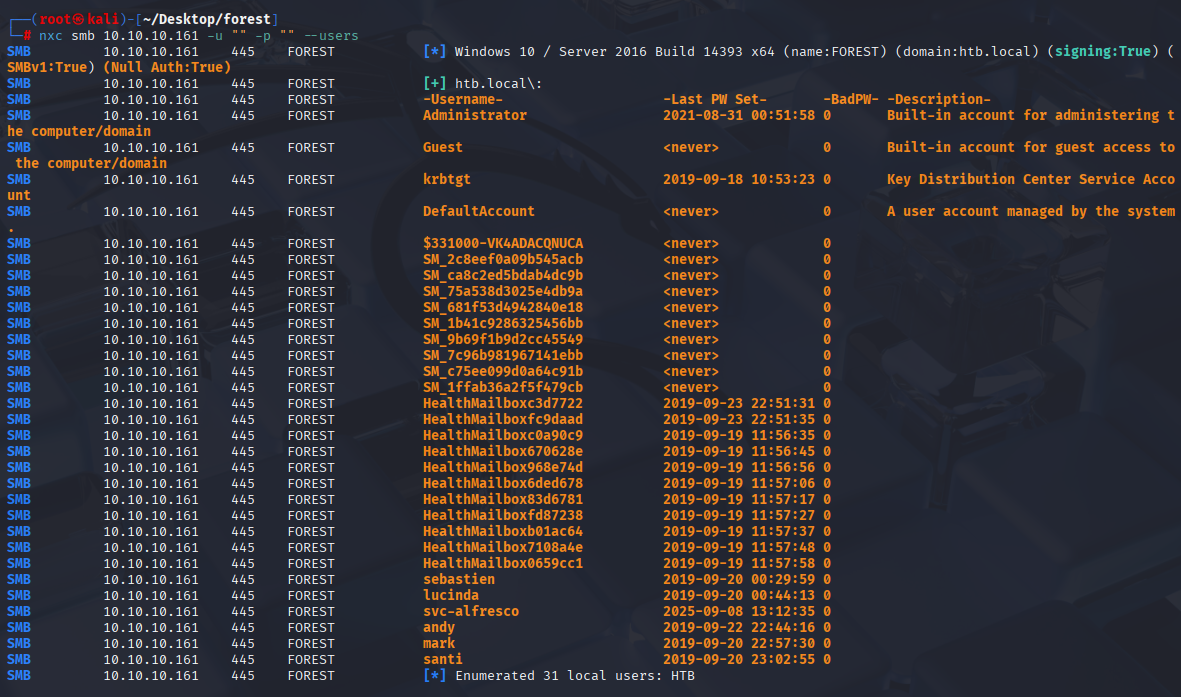Select the DefaultAccount username
The height and width of the screenshot is (697, 1181).
pyautogui.click(x=478, y=211)
